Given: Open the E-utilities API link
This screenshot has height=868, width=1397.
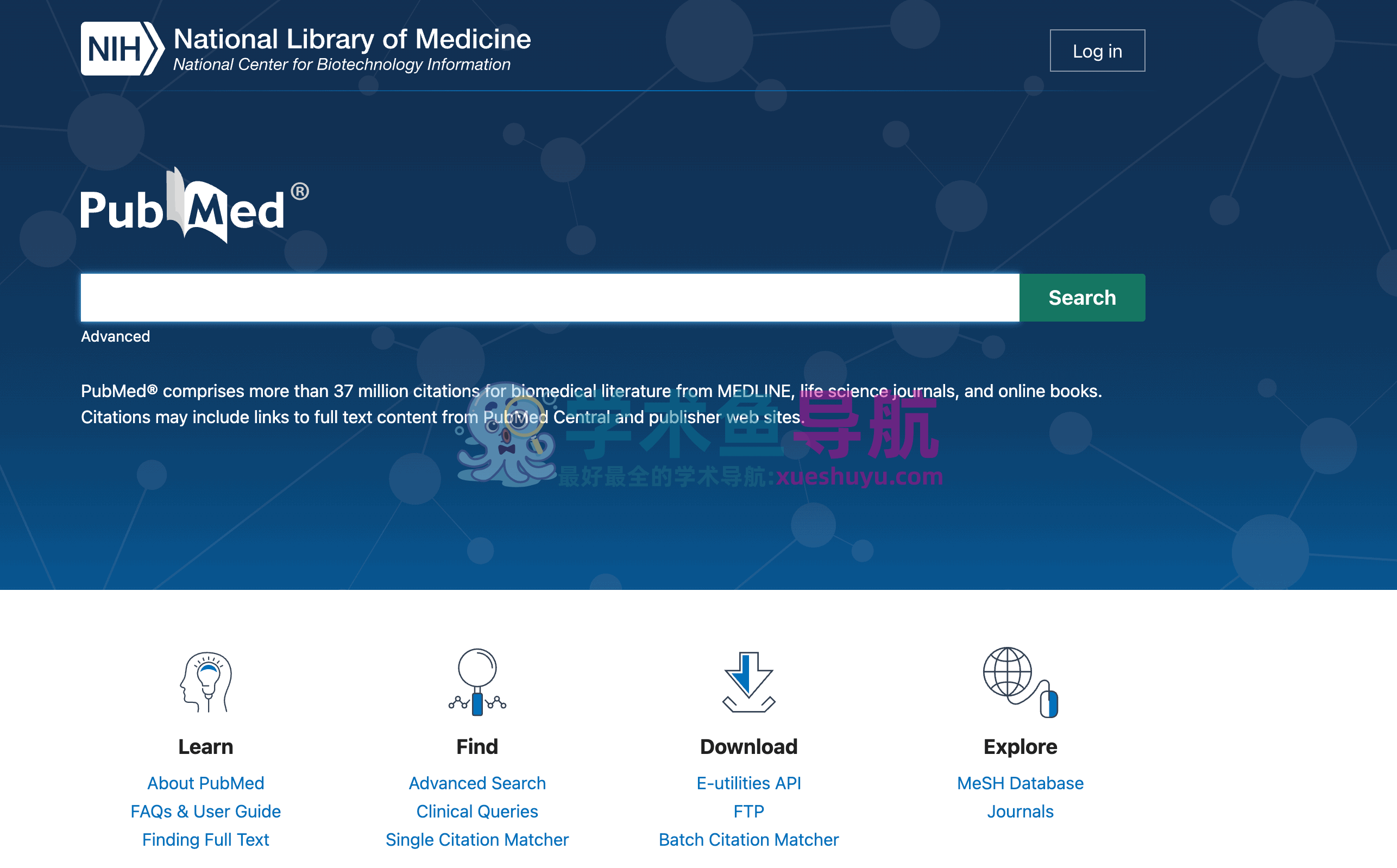Looking at the screenshot, I should tap(748, 783).
